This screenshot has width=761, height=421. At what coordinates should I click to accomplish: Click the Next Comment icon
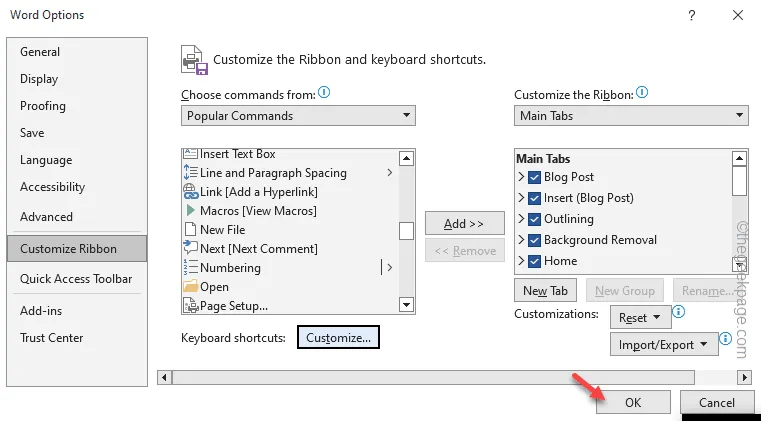[x=190, y=248]
